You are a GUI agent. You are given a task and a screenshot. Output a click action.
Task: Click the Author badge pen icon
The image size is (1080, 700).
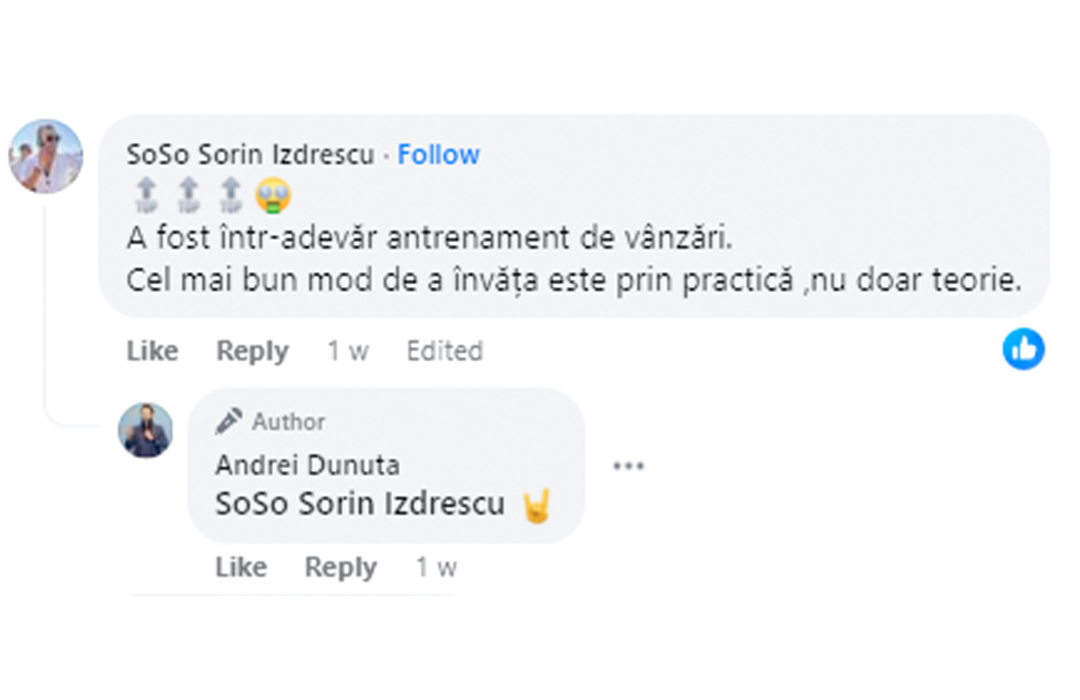229,421
